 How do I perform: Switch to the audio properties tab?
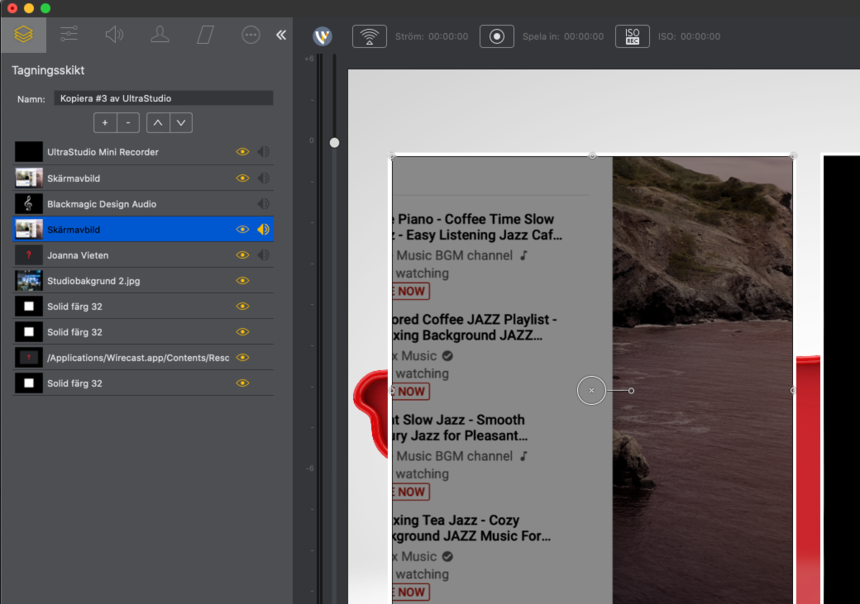[x=114, y=35]
